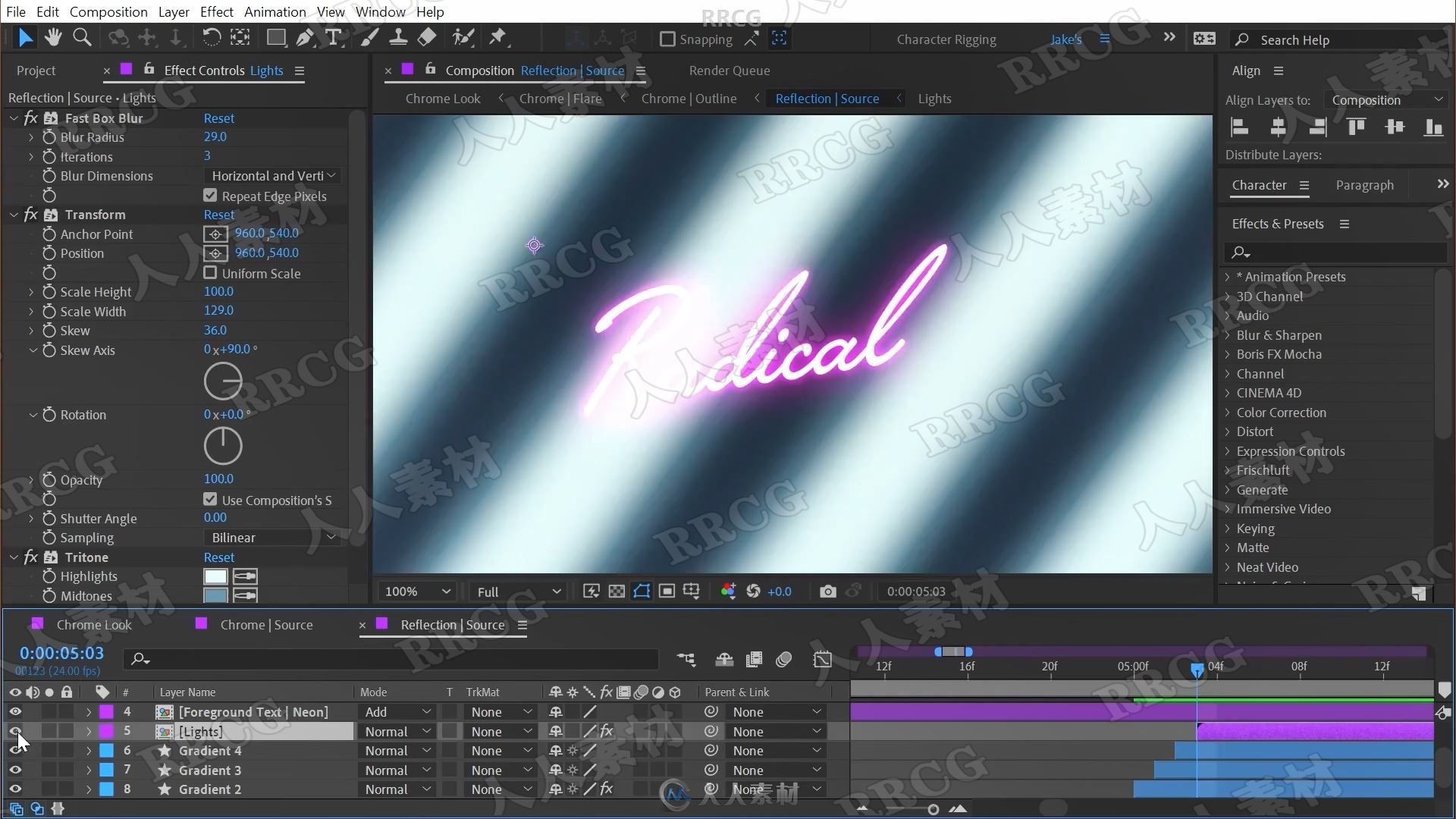Open the Effect menu
1456x819 pixels.
[x=216, y=11]
